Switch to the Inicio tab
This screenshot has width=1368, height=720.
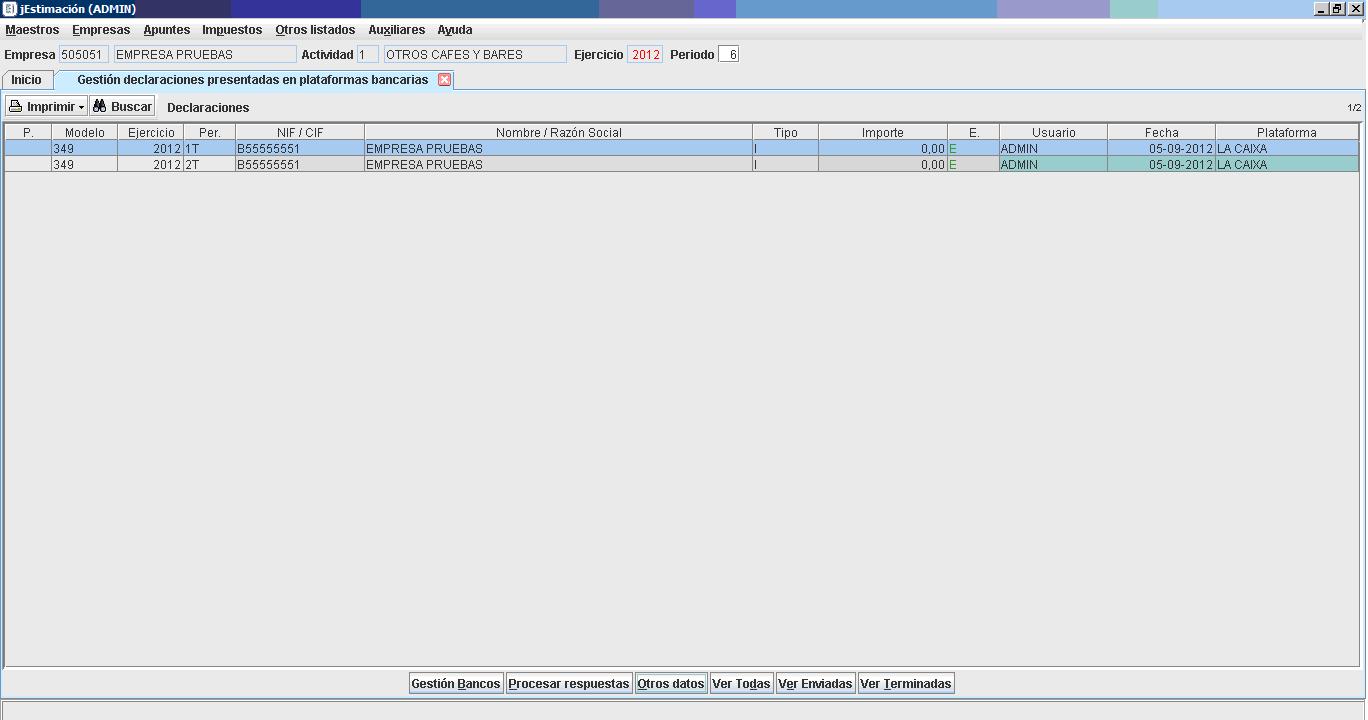pos(27,80)
